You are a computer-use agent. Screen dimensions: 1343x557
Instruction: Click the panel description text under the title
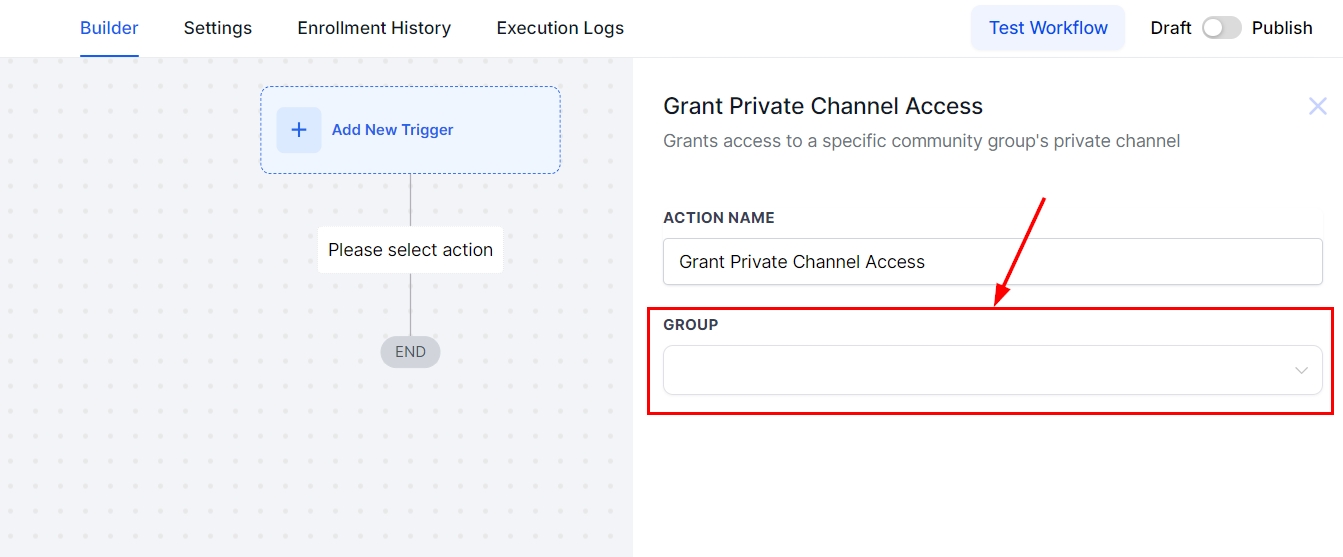921,141
